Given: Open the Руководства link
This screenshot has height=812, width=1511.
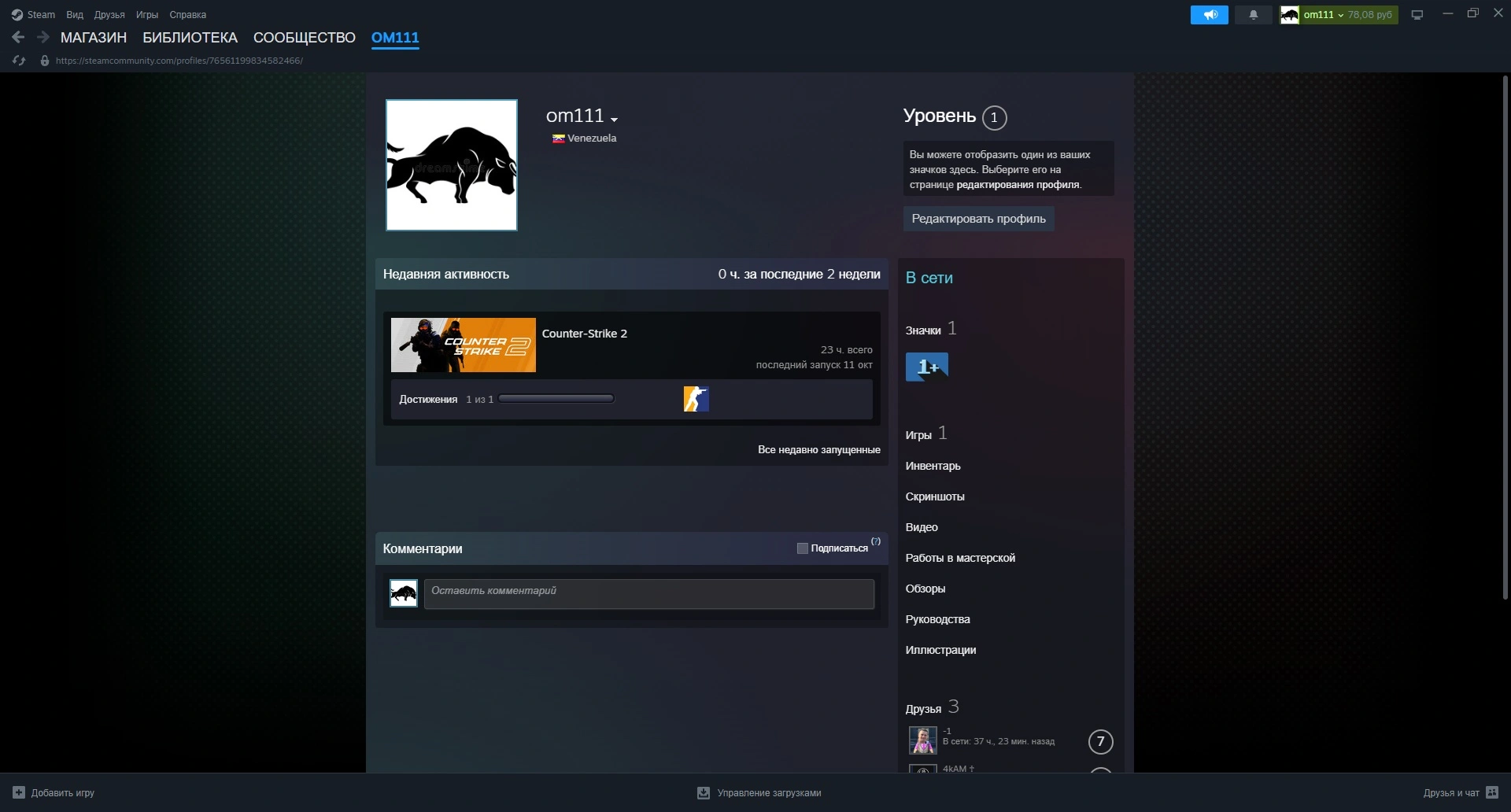Looking at the screenshot, I should pyautogui.click(x=938, y=619).
